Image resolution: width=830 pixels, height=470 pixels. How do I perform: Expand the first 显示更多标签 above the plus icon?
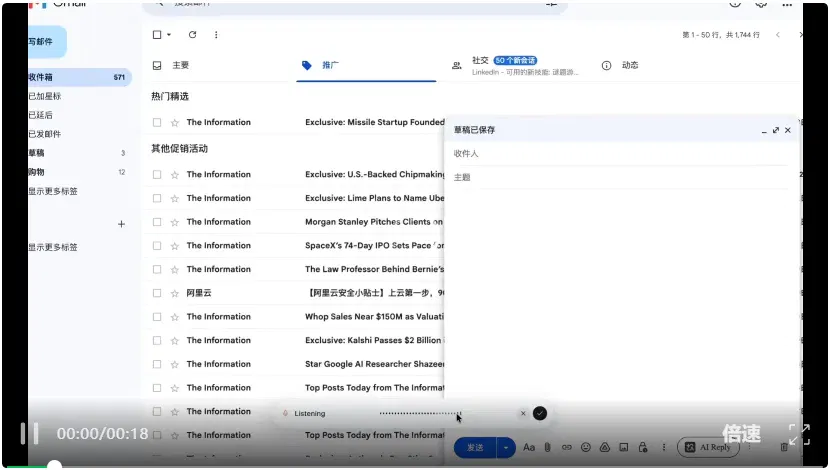[53, 191]
